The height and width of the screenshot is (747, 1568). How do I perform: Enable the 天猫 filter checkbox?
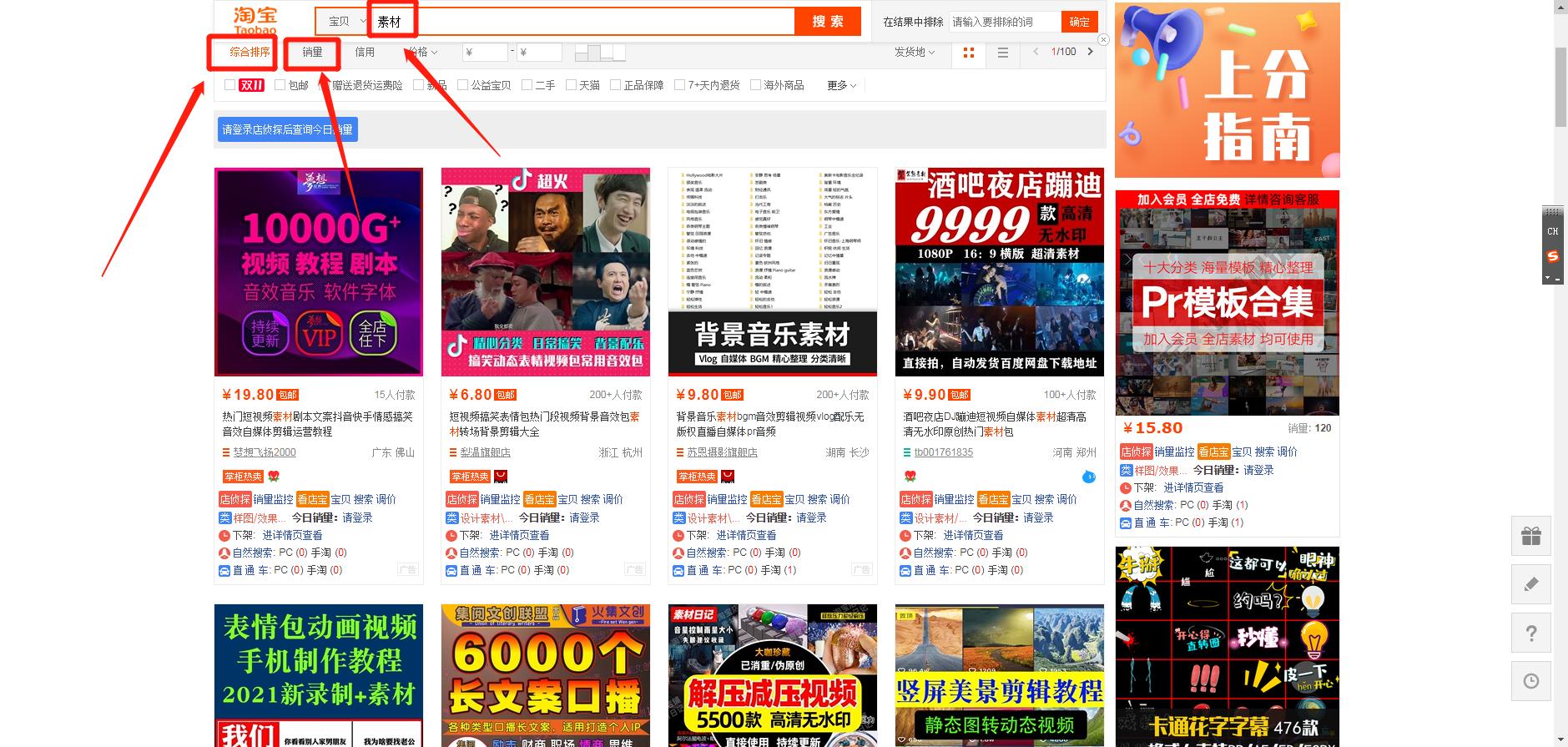571,85
